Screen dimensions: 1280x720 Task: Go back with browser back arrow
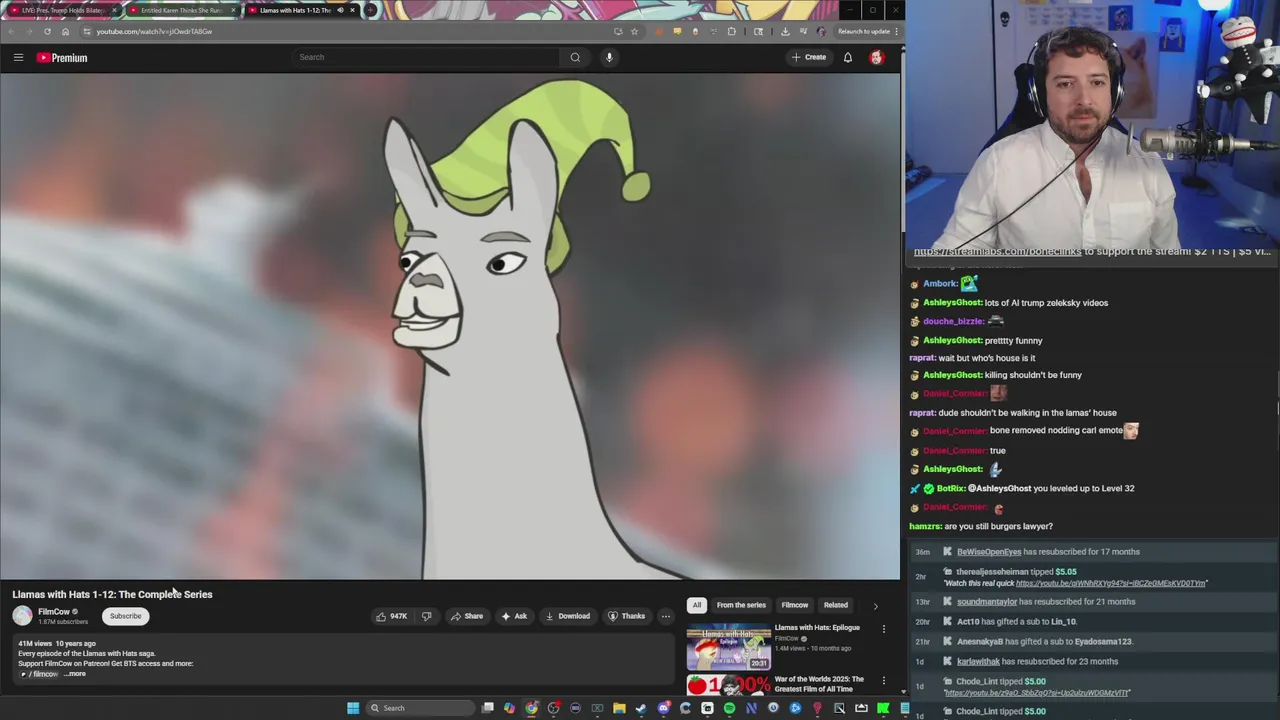[10, 31]
